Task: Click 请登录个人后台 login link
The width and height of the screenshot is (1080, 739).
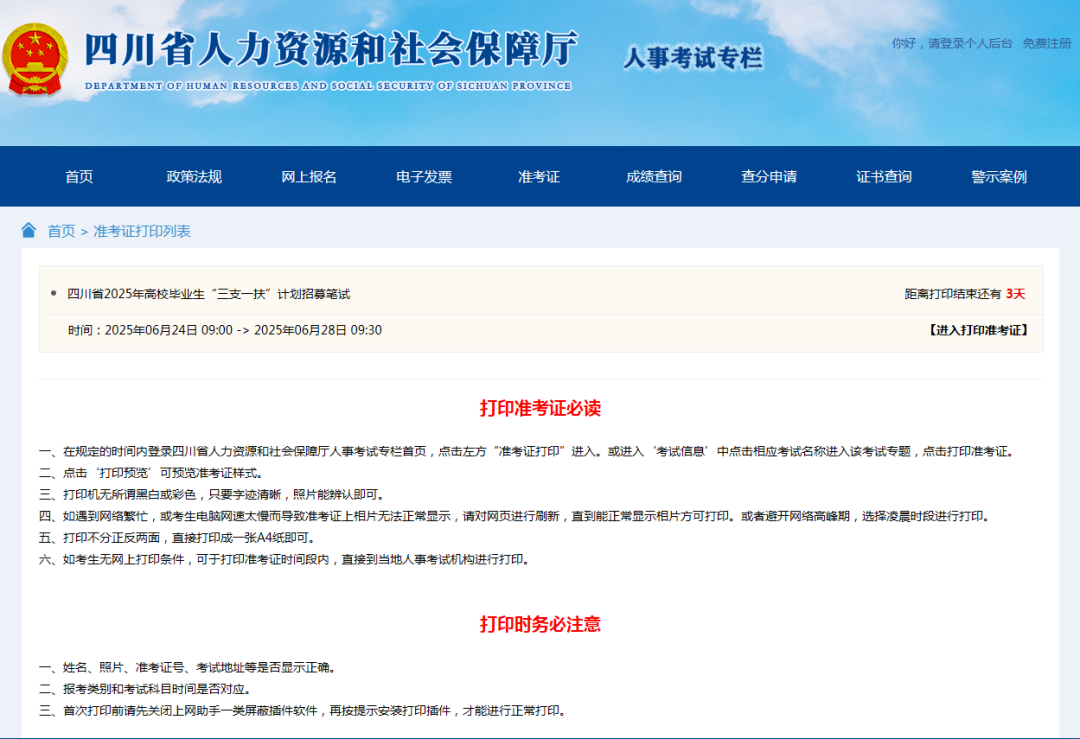Action: 970,44
